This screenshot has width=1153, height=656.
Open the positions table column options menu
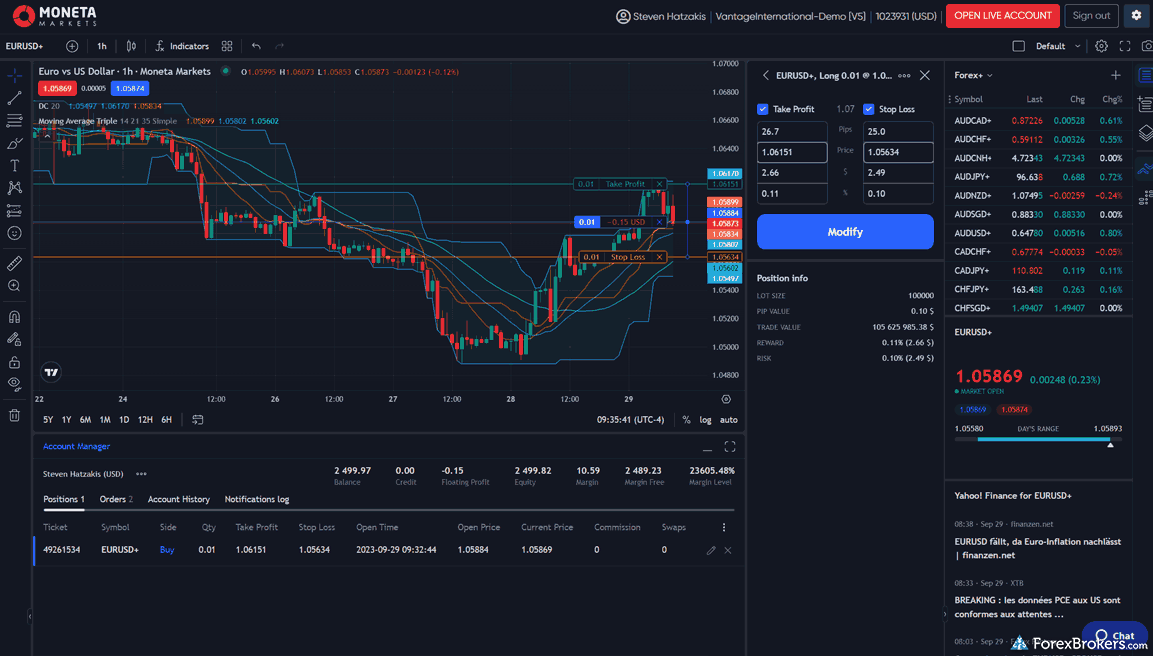(x=724, y=527)
